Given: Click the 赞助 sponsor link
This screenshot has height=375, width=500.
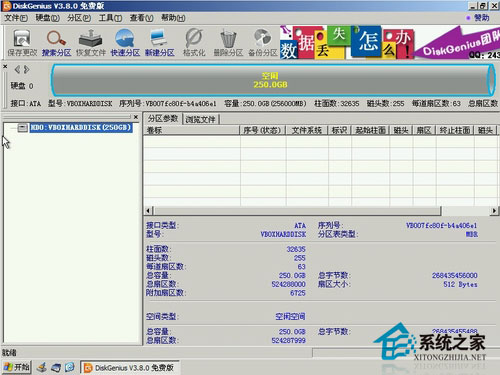Looking at the screenshot, I should point(481,18).
